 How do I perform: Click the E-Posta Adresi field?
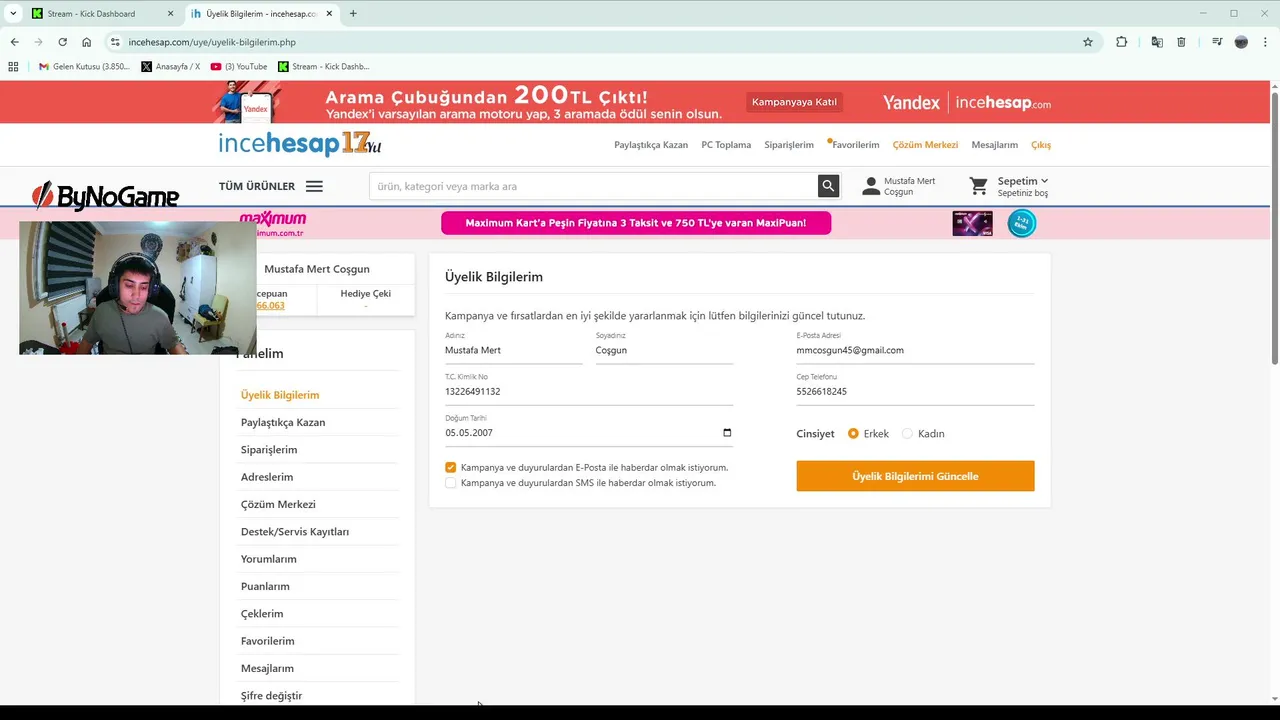click(915, 350)
